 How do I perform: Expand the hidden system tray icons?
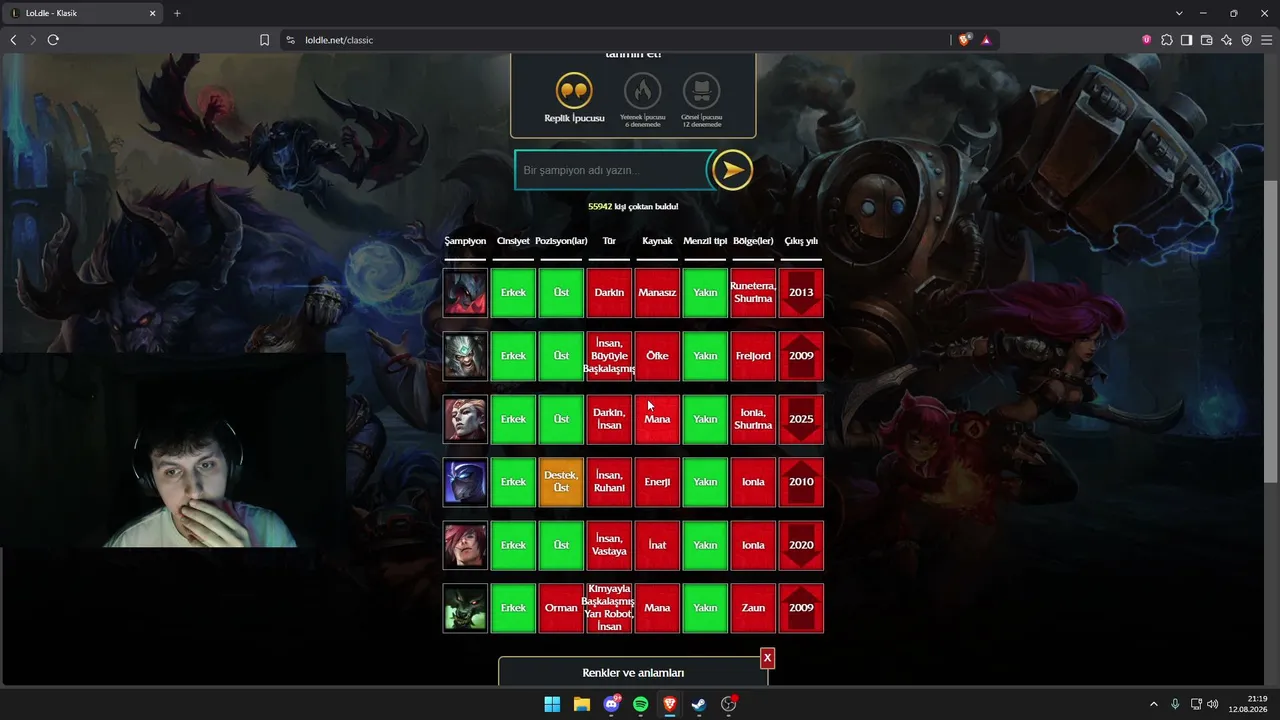pos(1153,704)
